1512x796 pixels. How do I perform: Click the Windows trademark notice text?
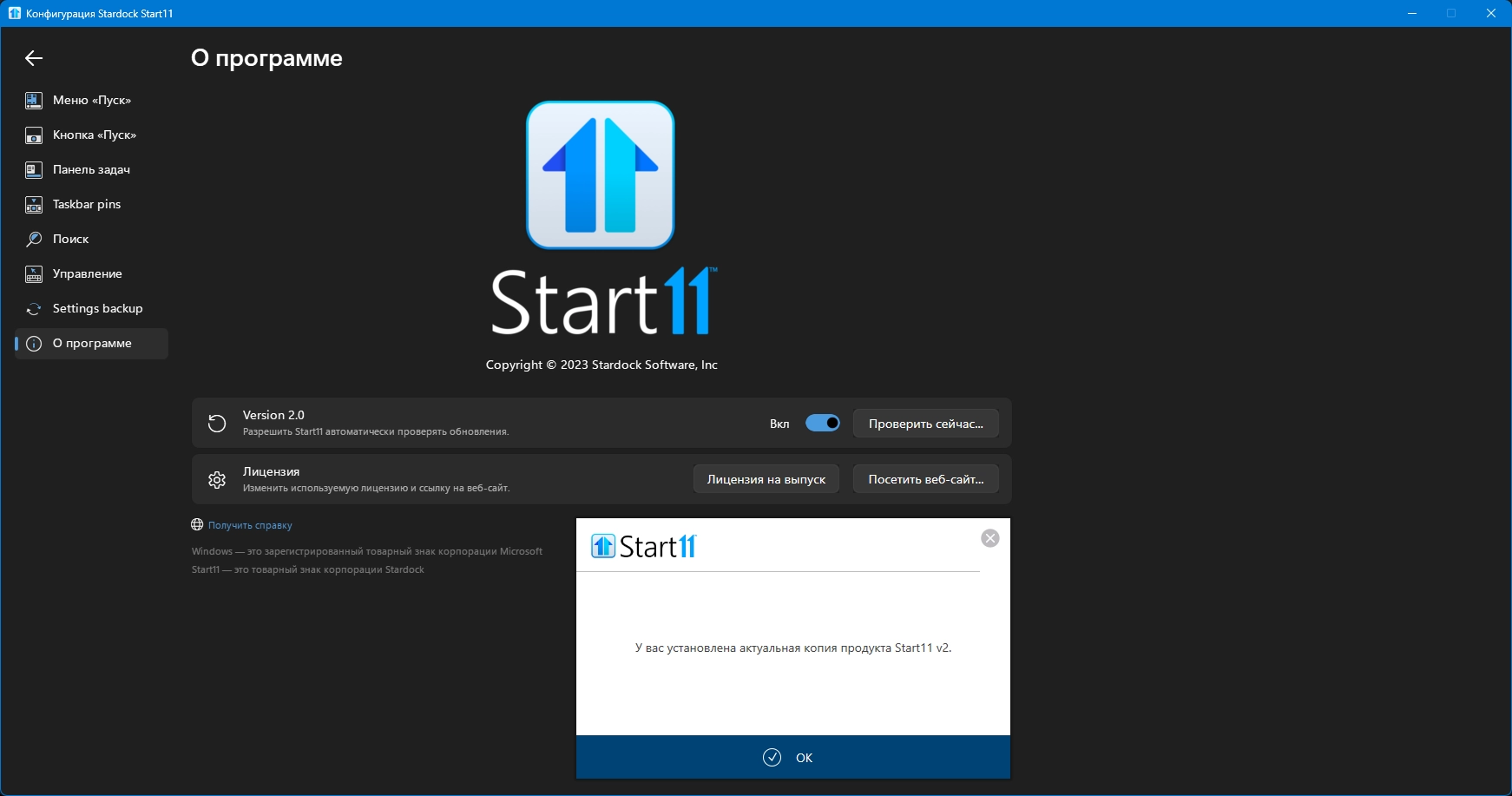click(x=367, y=551)
